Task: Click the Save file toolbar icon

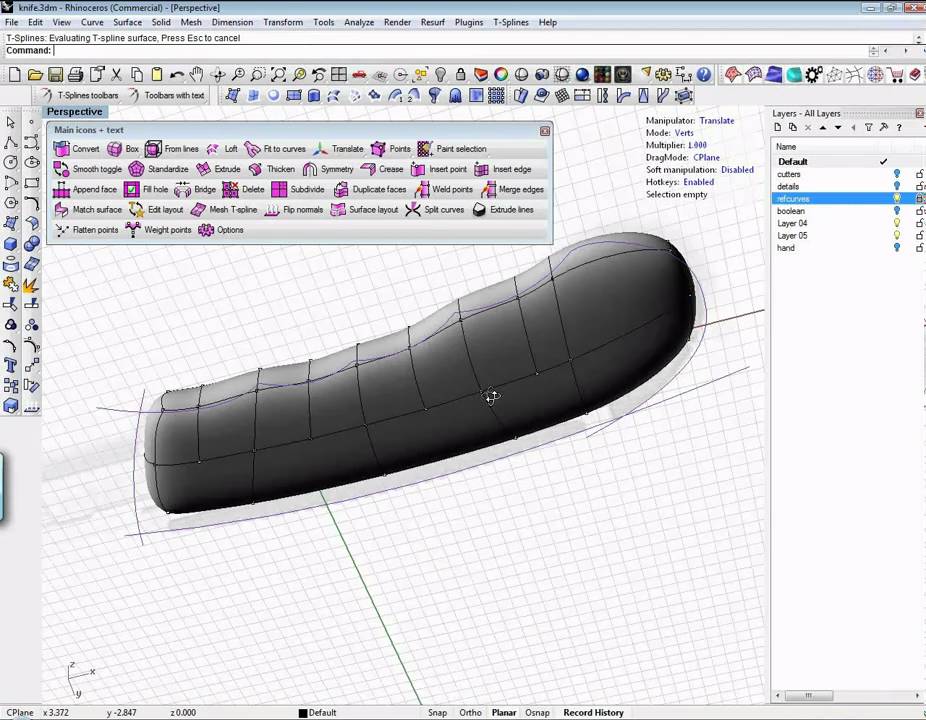Action: [56, 74]
